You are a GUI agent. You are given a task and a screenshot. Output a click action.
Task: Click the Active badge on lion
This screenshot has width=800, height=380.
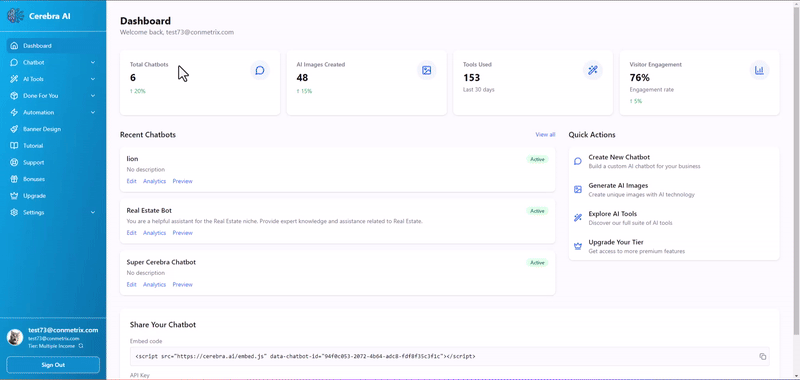click(537, 159)
